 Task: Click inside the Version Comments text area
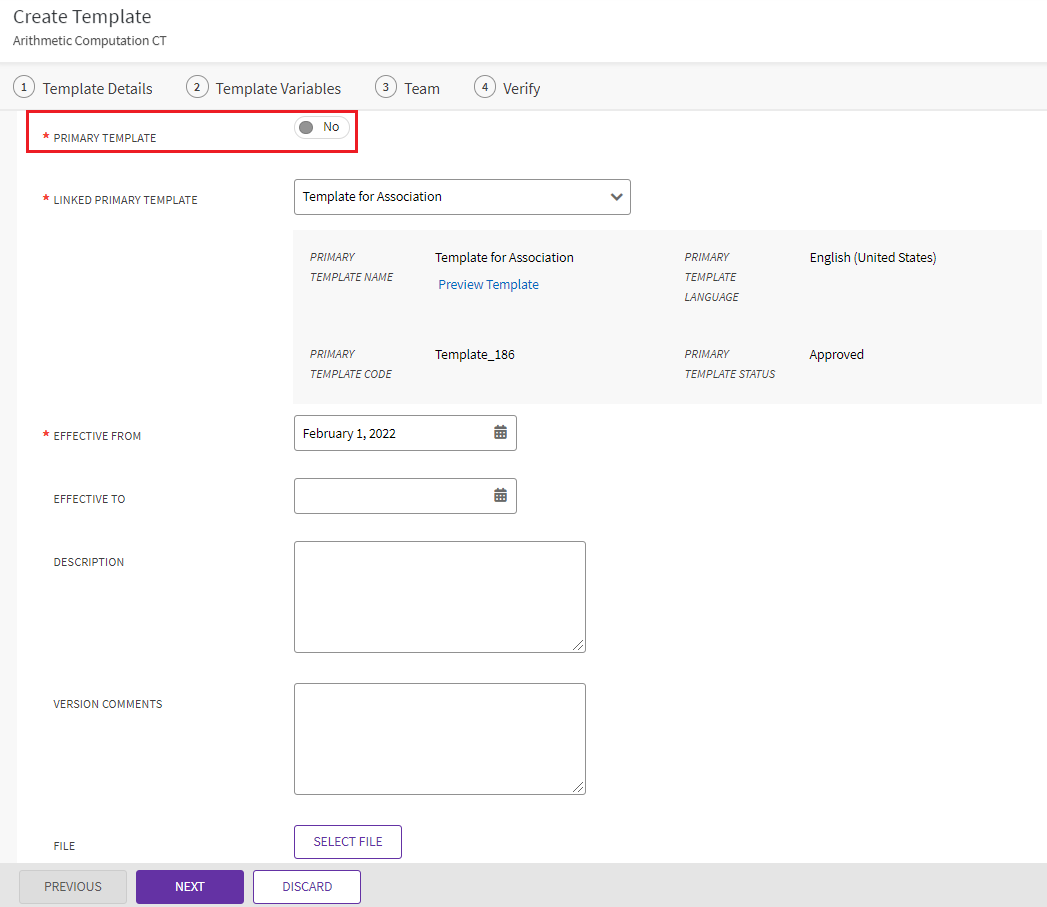(x=439, y=738)
